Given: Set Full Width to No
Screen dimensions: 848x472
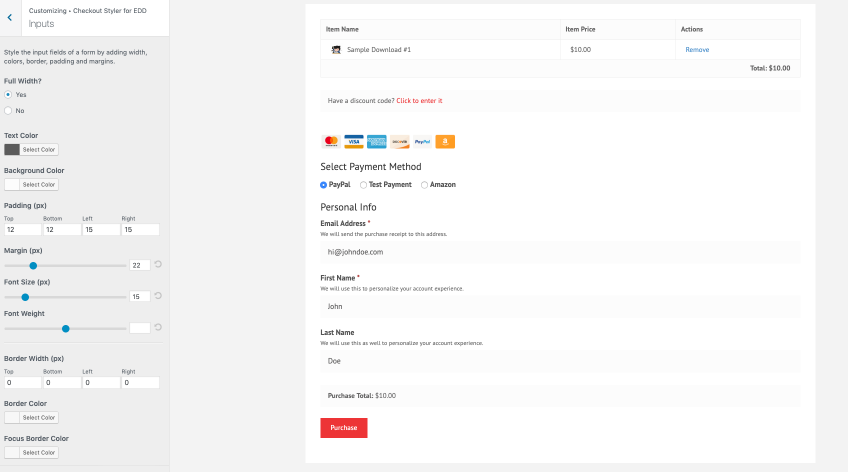Looking at the screenshot, I should (x=8, y=111).
